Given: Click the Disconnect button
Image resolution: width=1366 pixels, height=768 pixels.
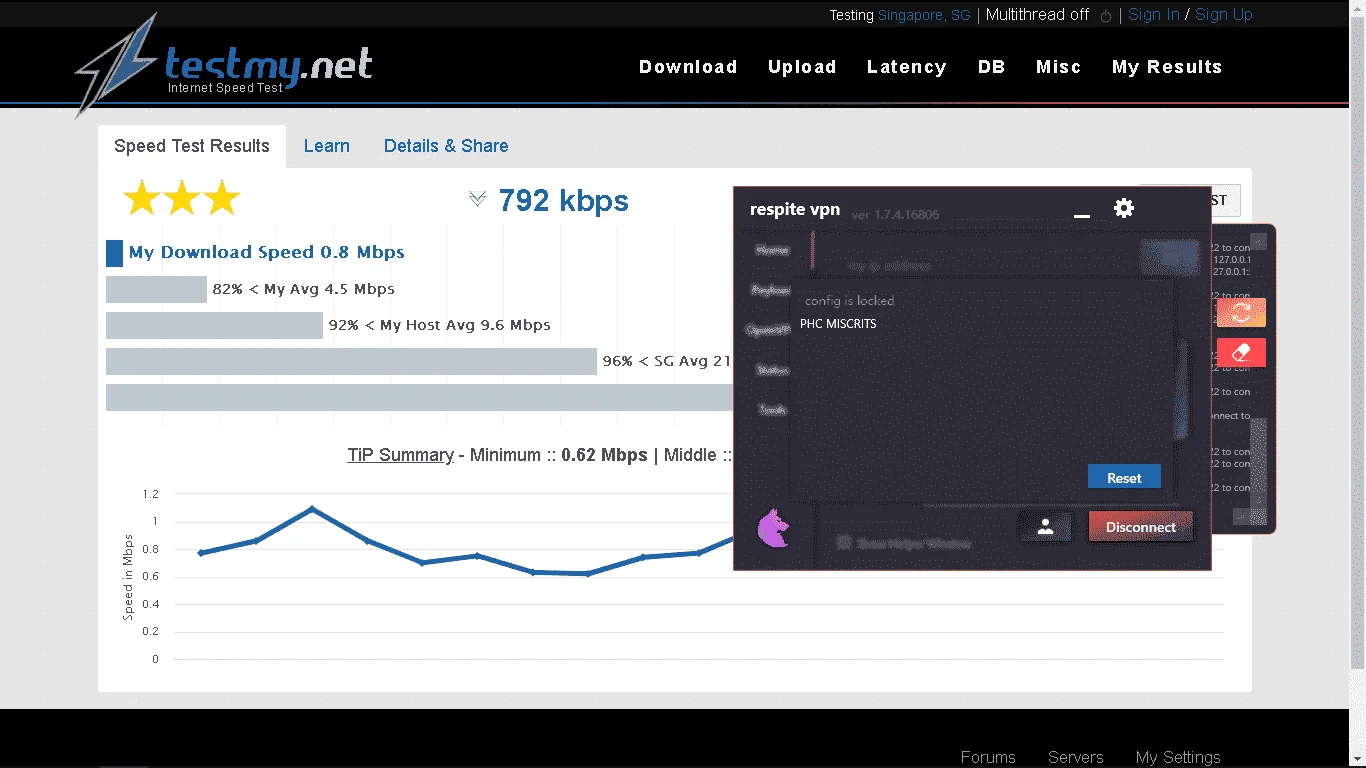Looking at the screenshot, I should point(1141,527).
